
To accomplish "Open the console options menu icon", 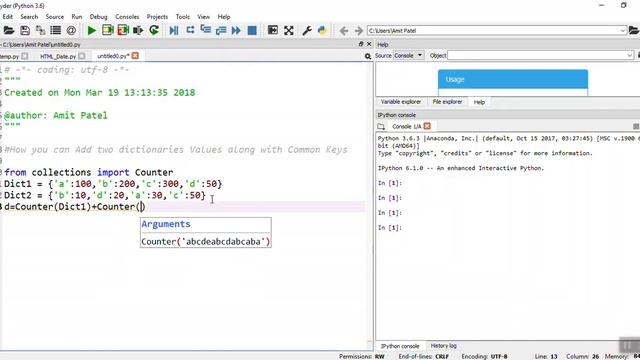I will [x=636, y=127].
